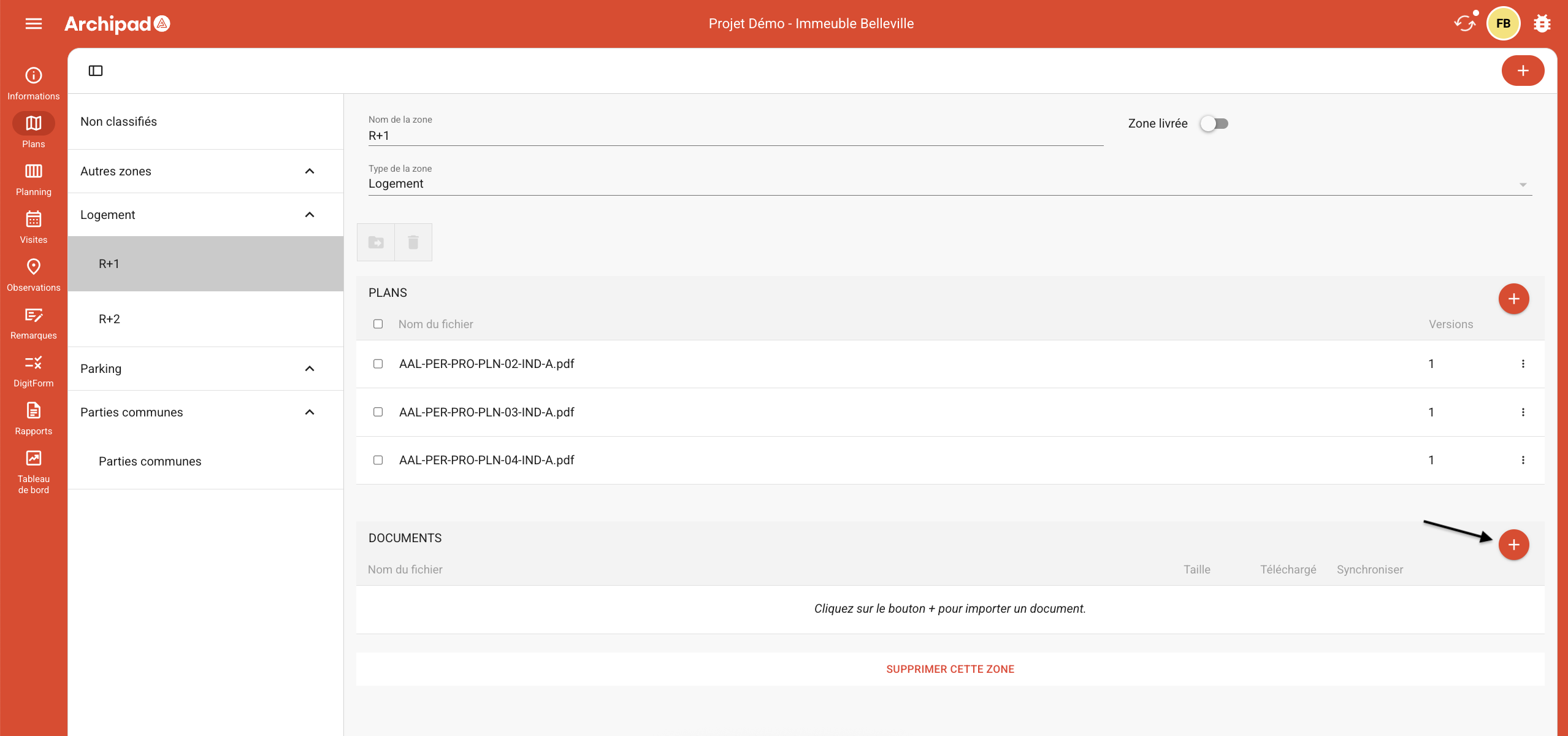The image size is (1568, 736).
Task: Open Type de la zone dropdown
Action: pos(949,183)
